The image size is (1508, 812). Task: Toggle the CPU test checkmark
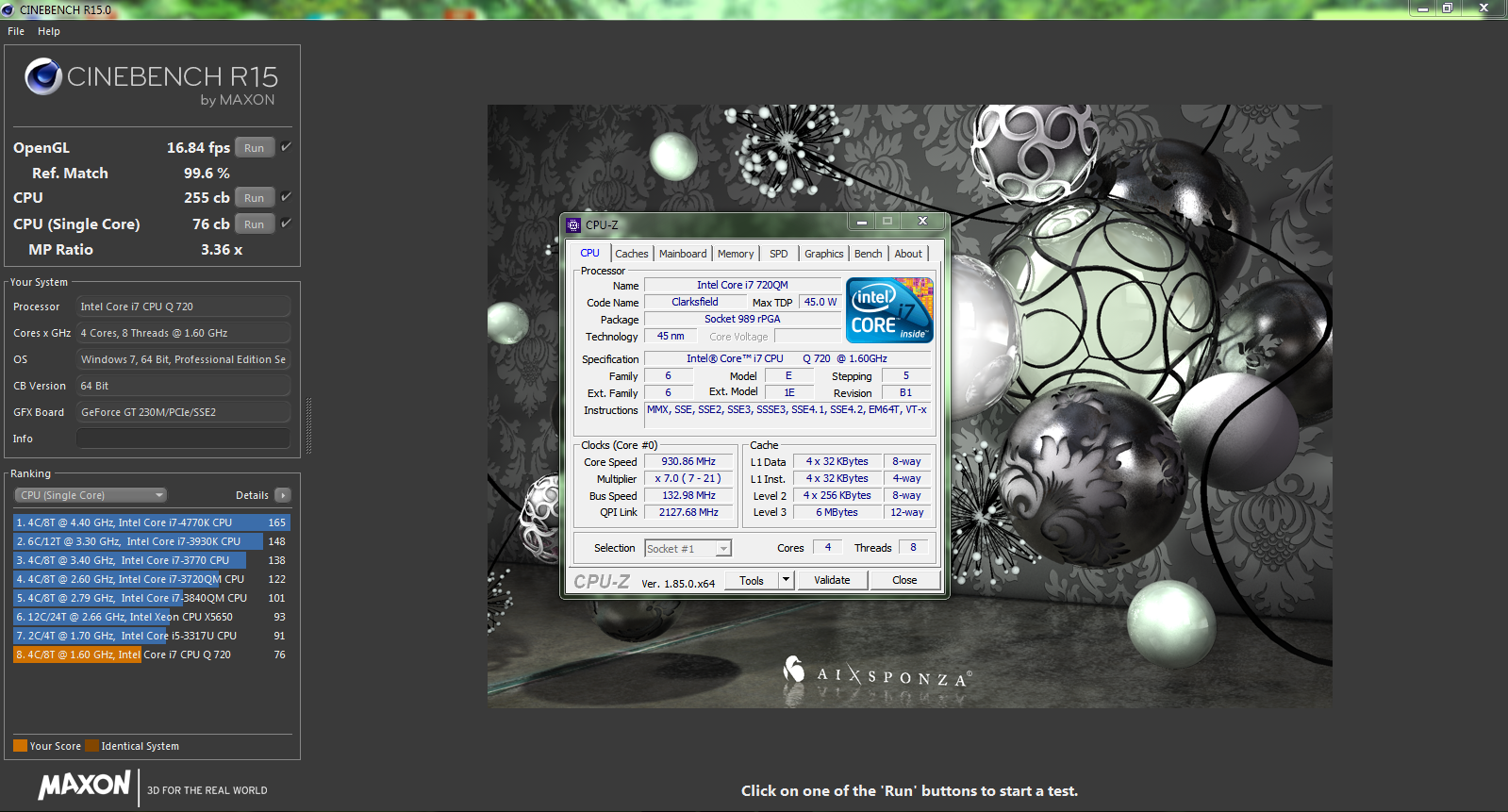[286, 197]
